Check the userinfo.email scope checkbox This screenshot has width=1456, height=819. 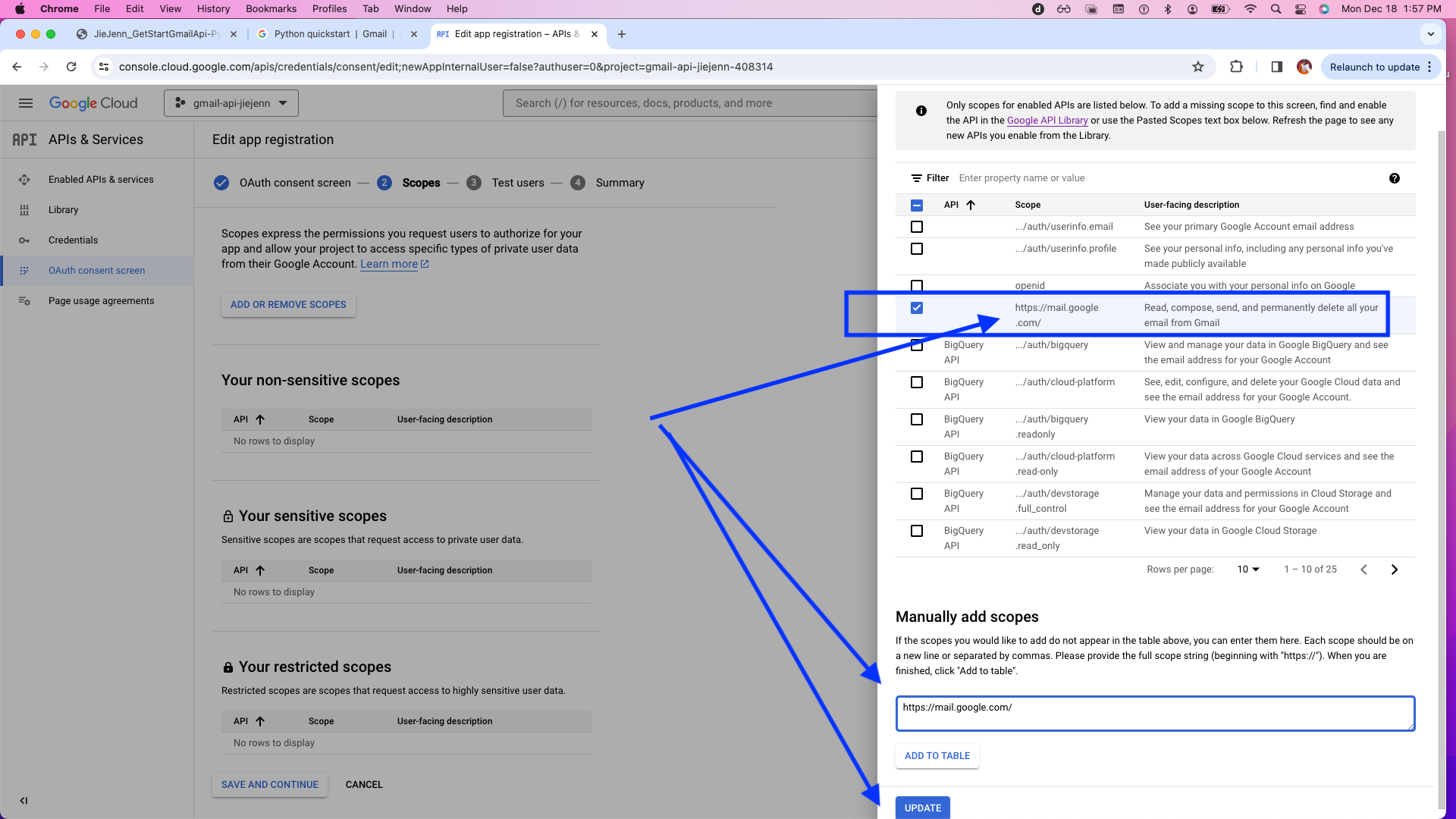917,227
